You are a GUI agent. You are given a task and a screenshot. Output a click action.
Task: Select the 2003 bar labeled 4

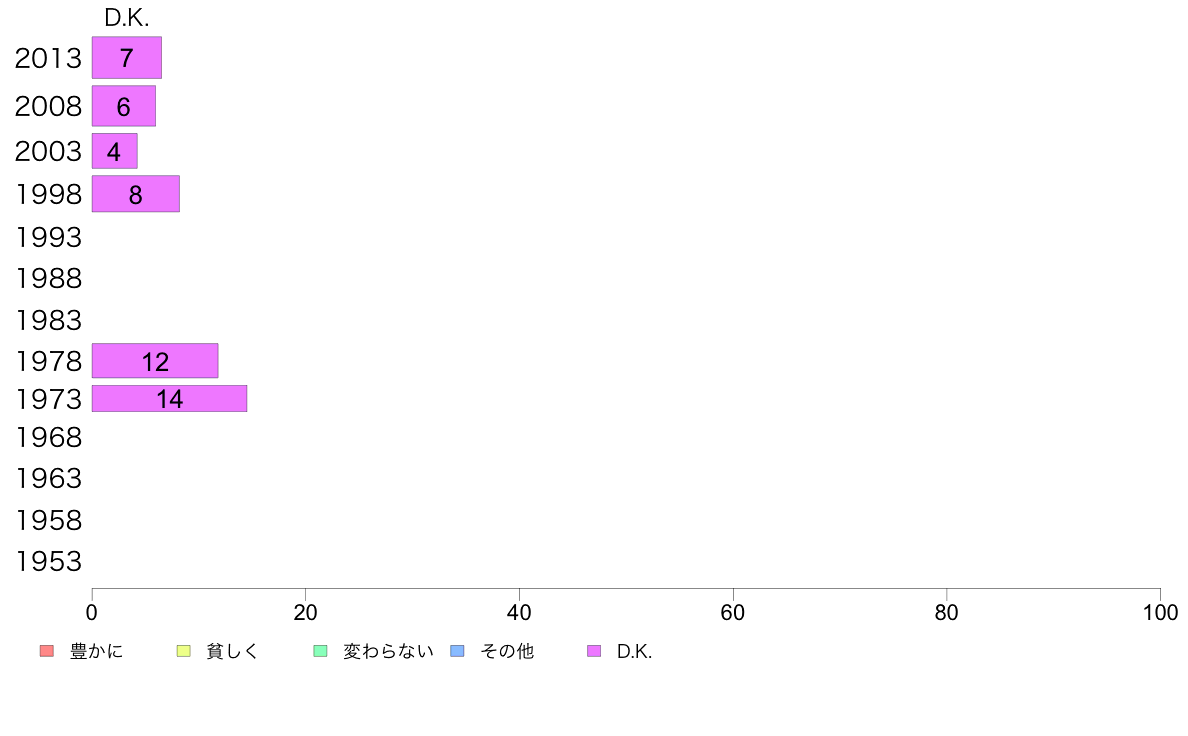114,151
